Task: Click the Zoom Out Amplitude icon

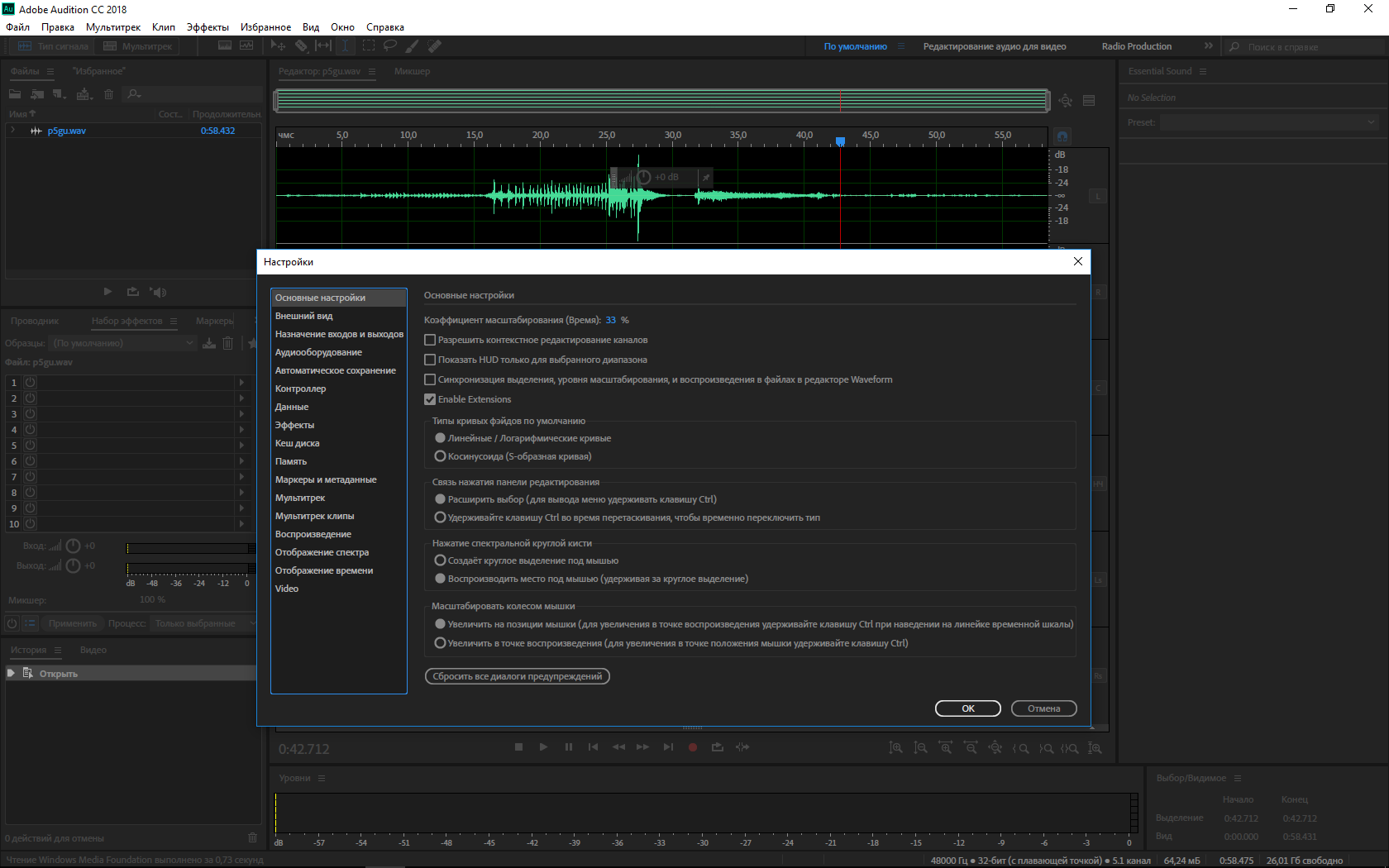Action: pyautogui.click(x=920, y=748)
